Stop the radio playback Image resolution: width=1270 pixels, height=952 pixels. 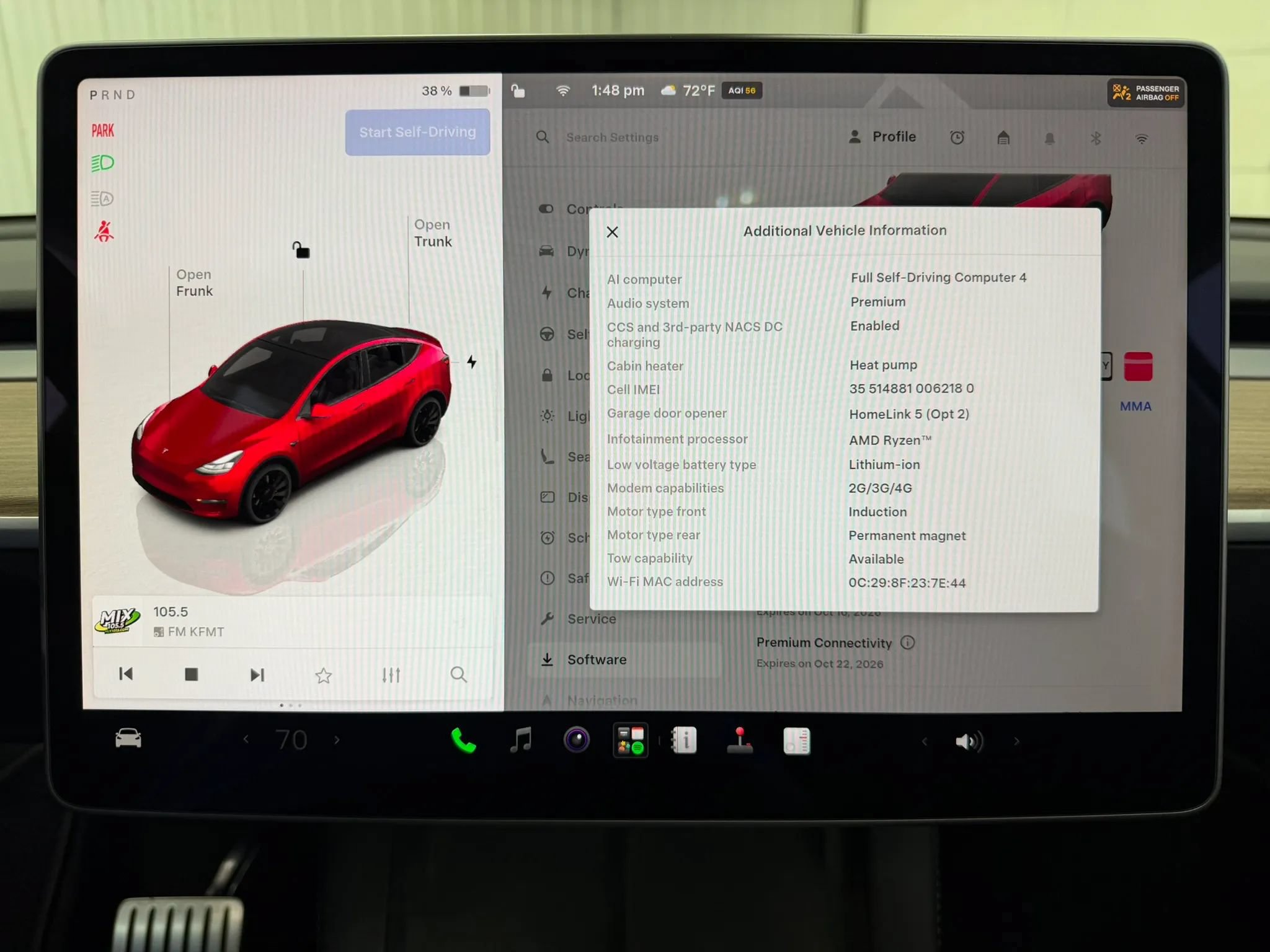(192, 674)
